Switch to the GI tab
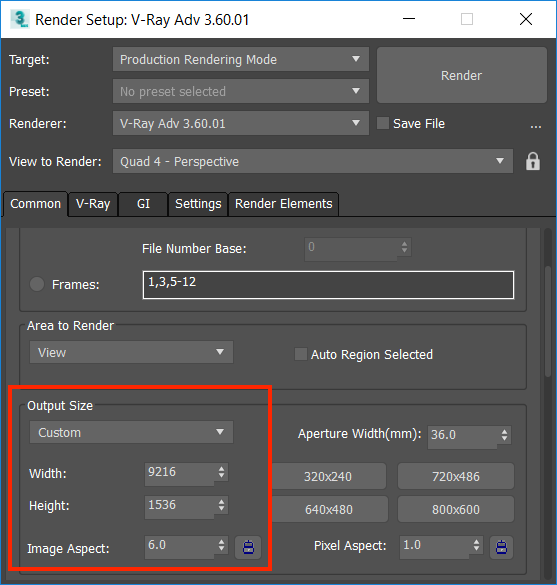Viewport: 557px width, 585px height. pos(143,204)
